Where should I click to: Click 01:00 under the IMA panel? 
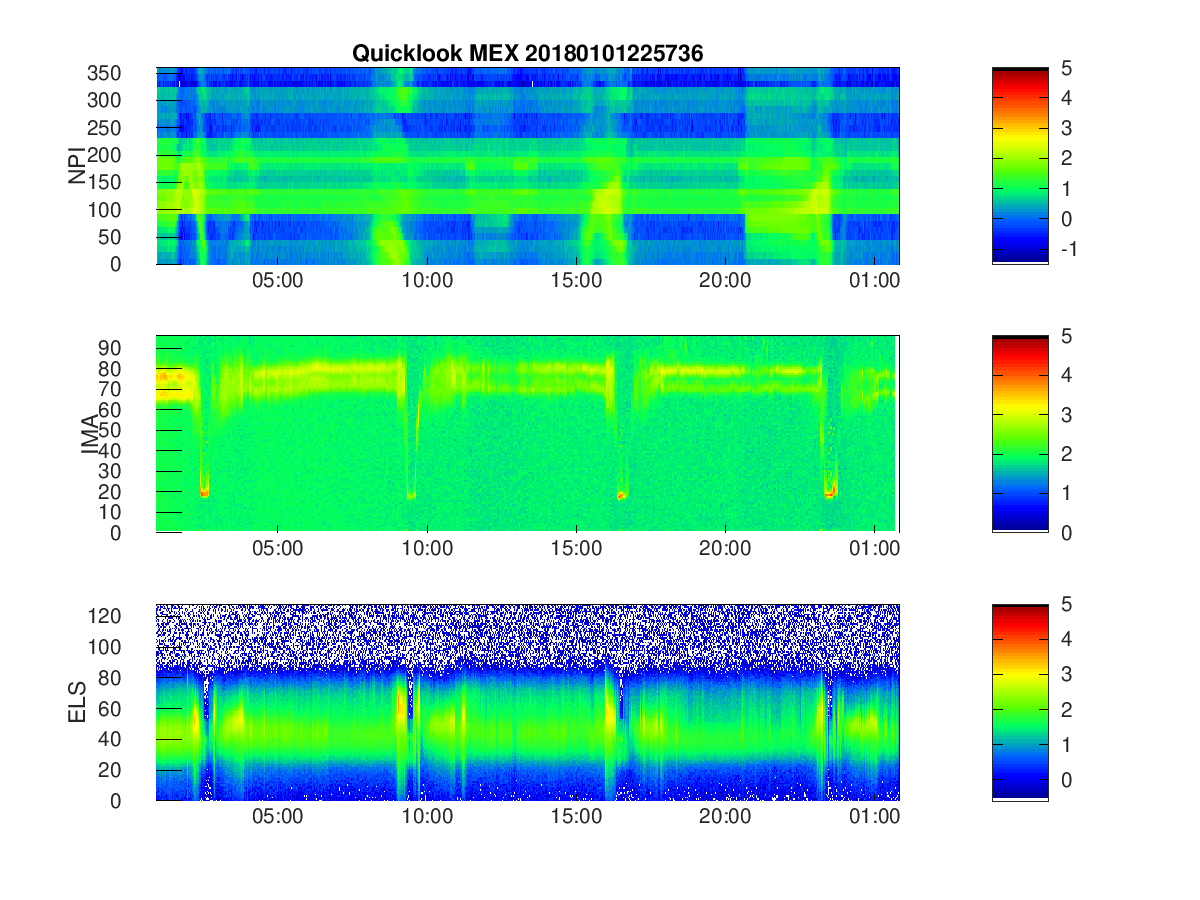pos(875,549)
